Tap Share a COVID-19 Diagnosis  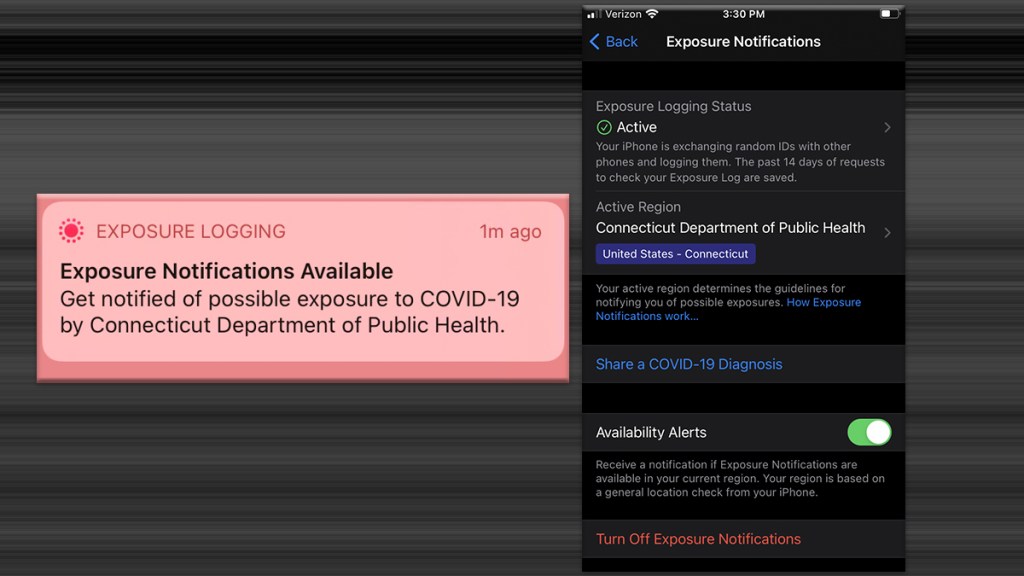tap(688, 364)
